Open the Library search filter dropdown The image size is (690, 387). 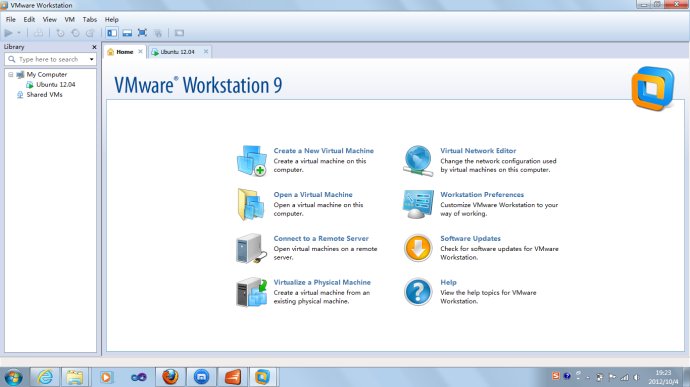click(x=92, y=59)
